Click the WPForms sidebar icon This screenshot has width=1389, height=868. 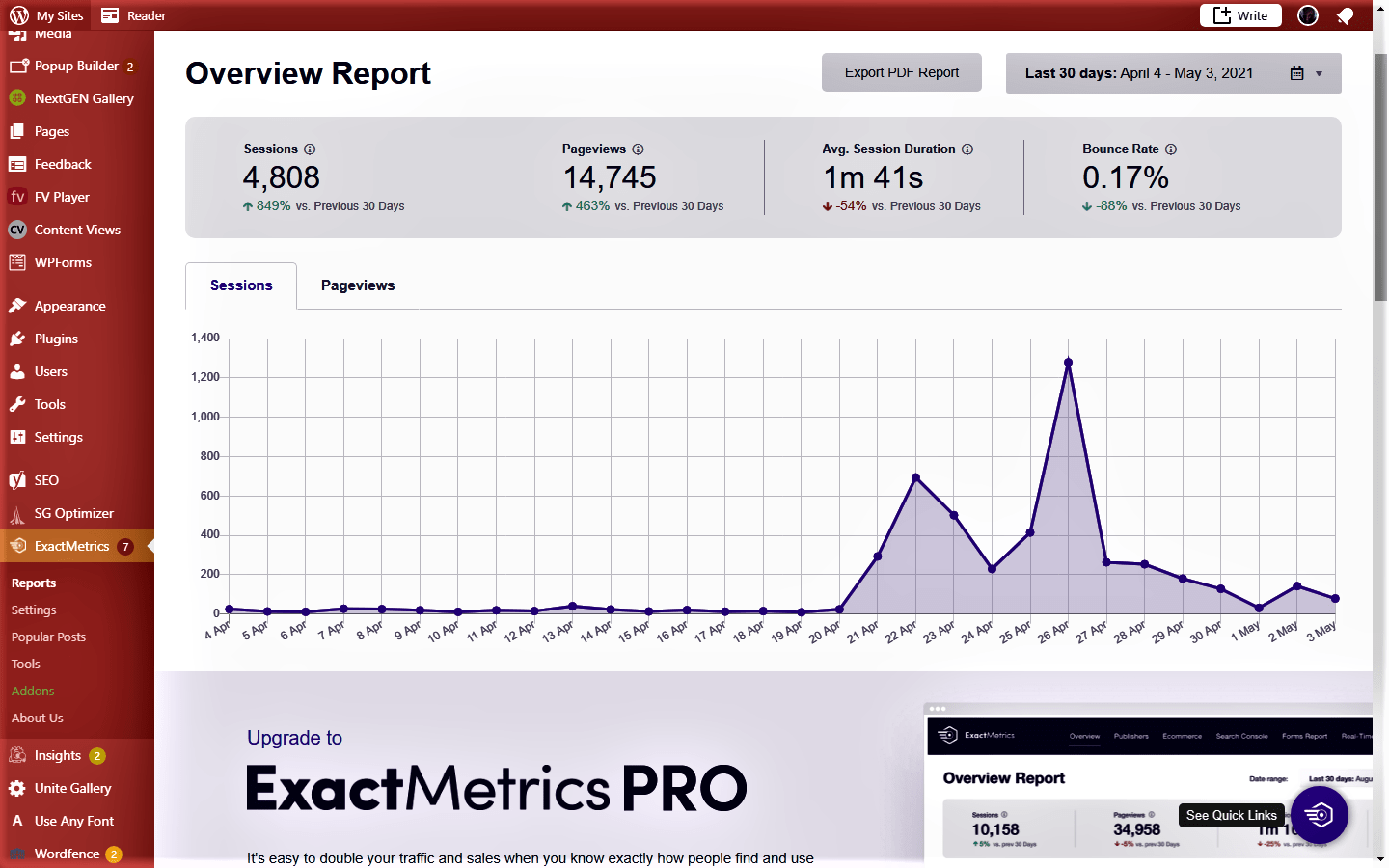[17, 262]
